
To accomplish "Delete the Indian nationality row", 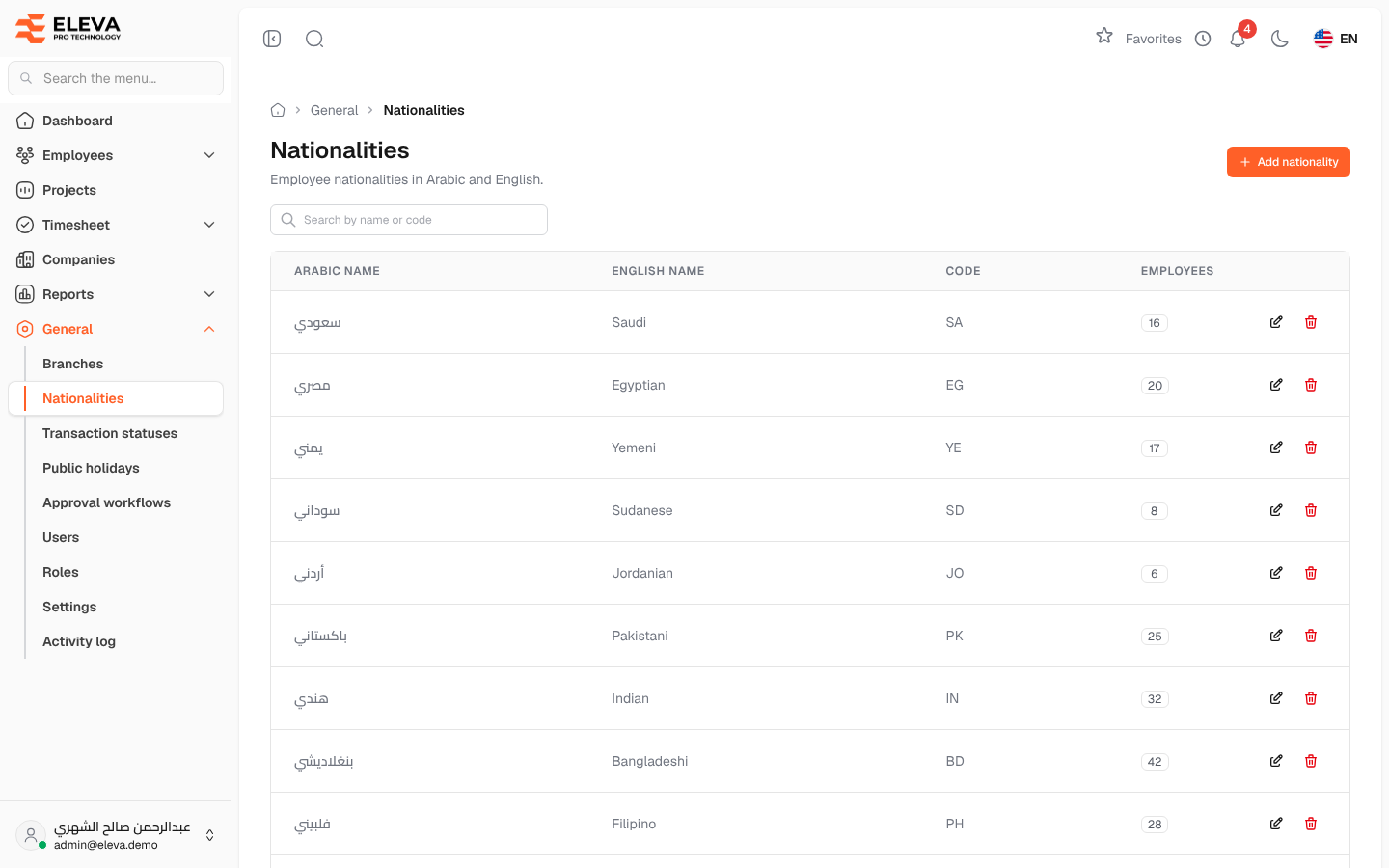I will tap(1311, 698).
